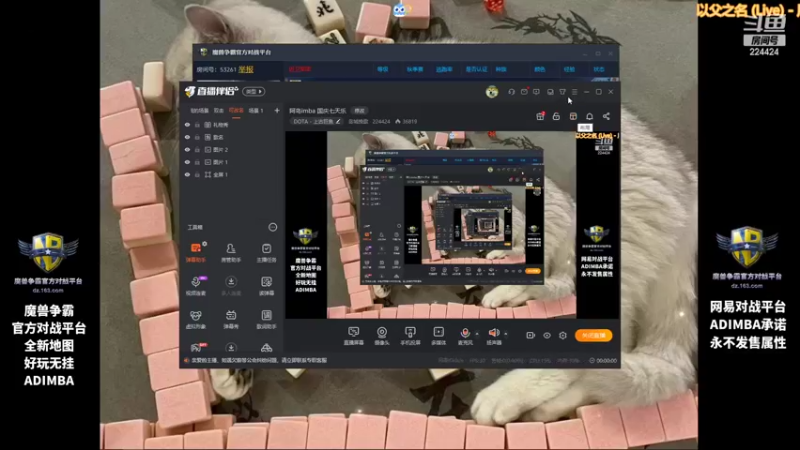This screenshot has height=450, width=800.
Task: Mute the 扬声器 speaker icon
Action: point(493,333)
